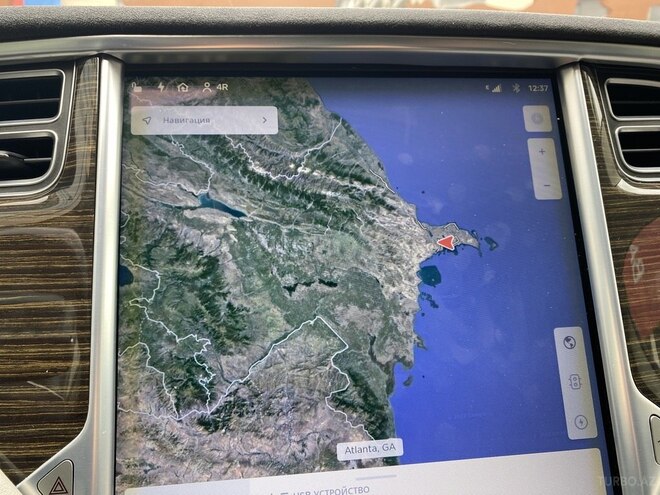Tap the 12:37 clock

538,88
